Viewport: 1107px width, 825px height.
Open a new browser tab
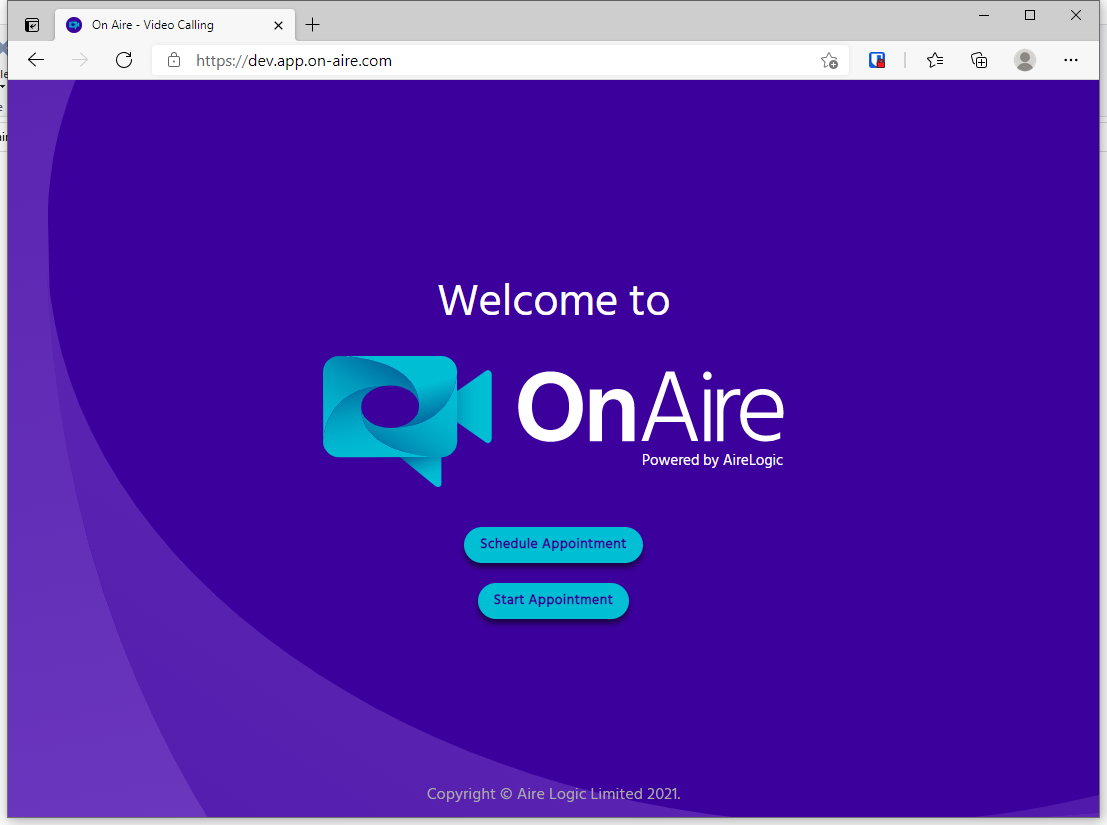[313, 25]
